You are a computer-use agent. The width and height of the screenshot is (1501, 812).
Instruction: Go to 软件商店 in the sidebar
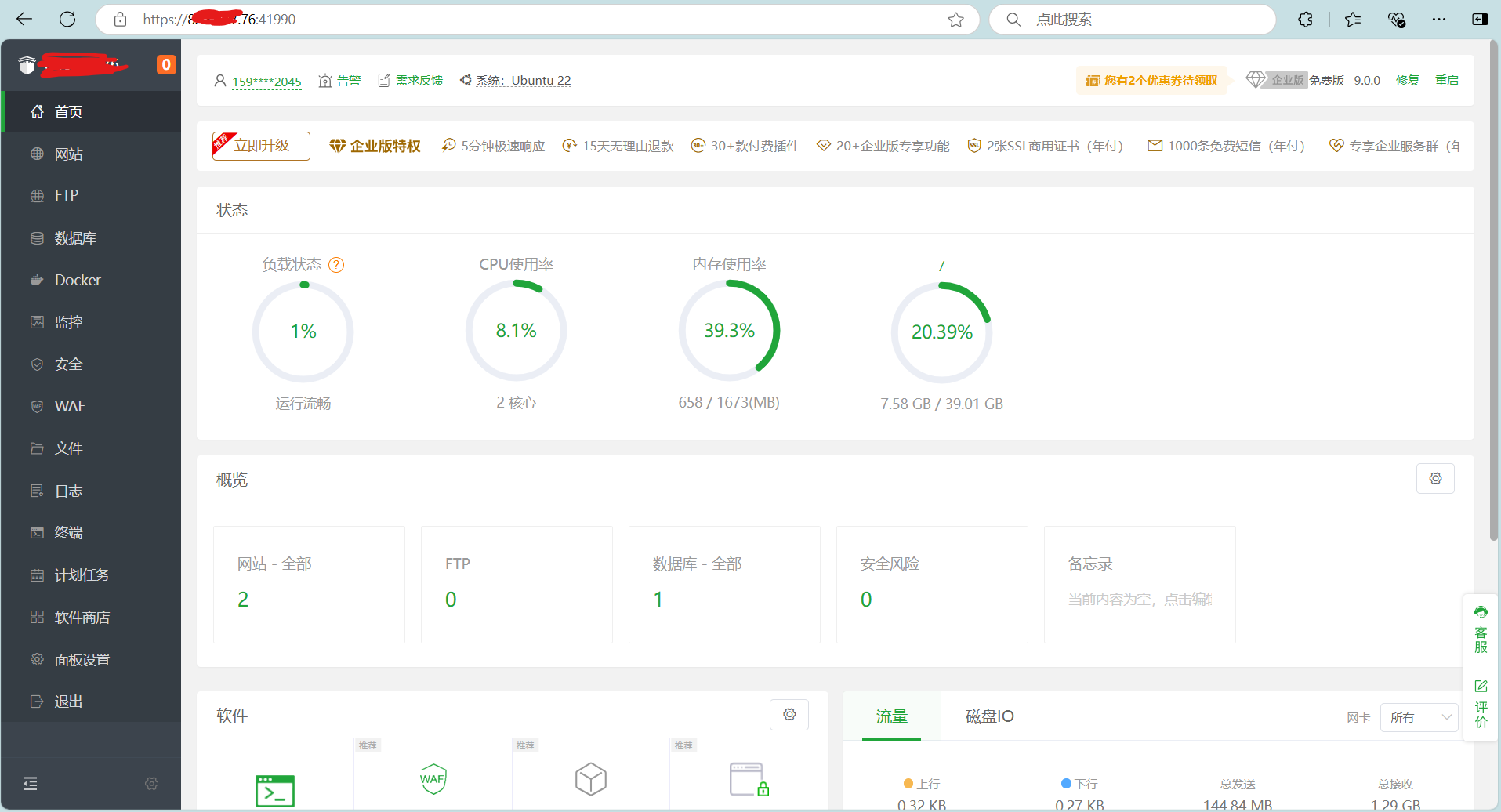(x=82, y=618)
